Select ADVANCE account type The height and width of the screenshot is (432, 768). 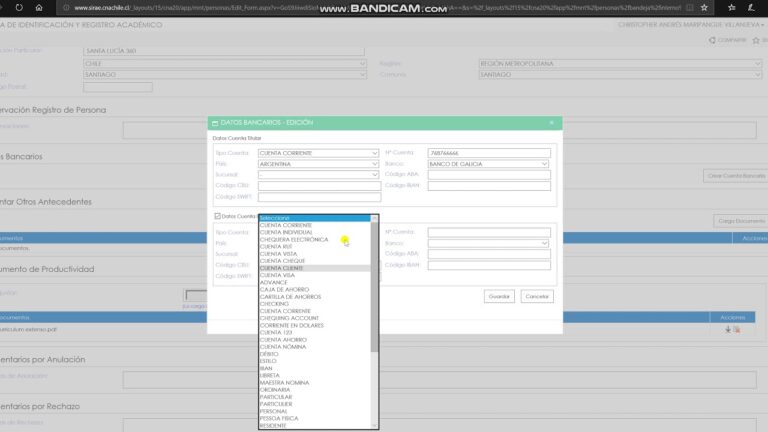pos(314,283)
